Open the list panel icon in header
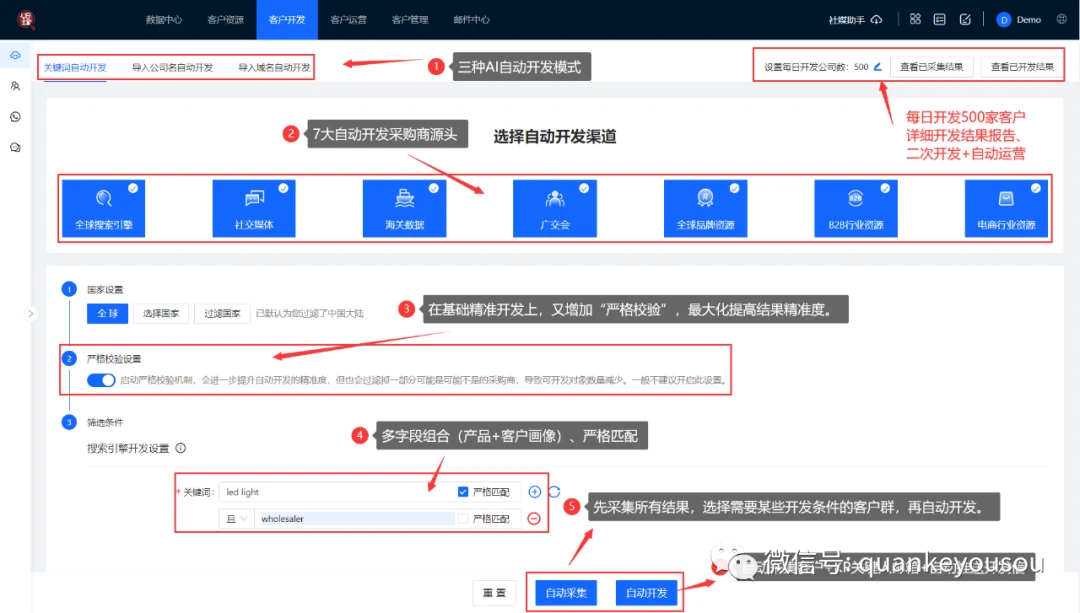1080x613 pixels. [x=939, y=19]
